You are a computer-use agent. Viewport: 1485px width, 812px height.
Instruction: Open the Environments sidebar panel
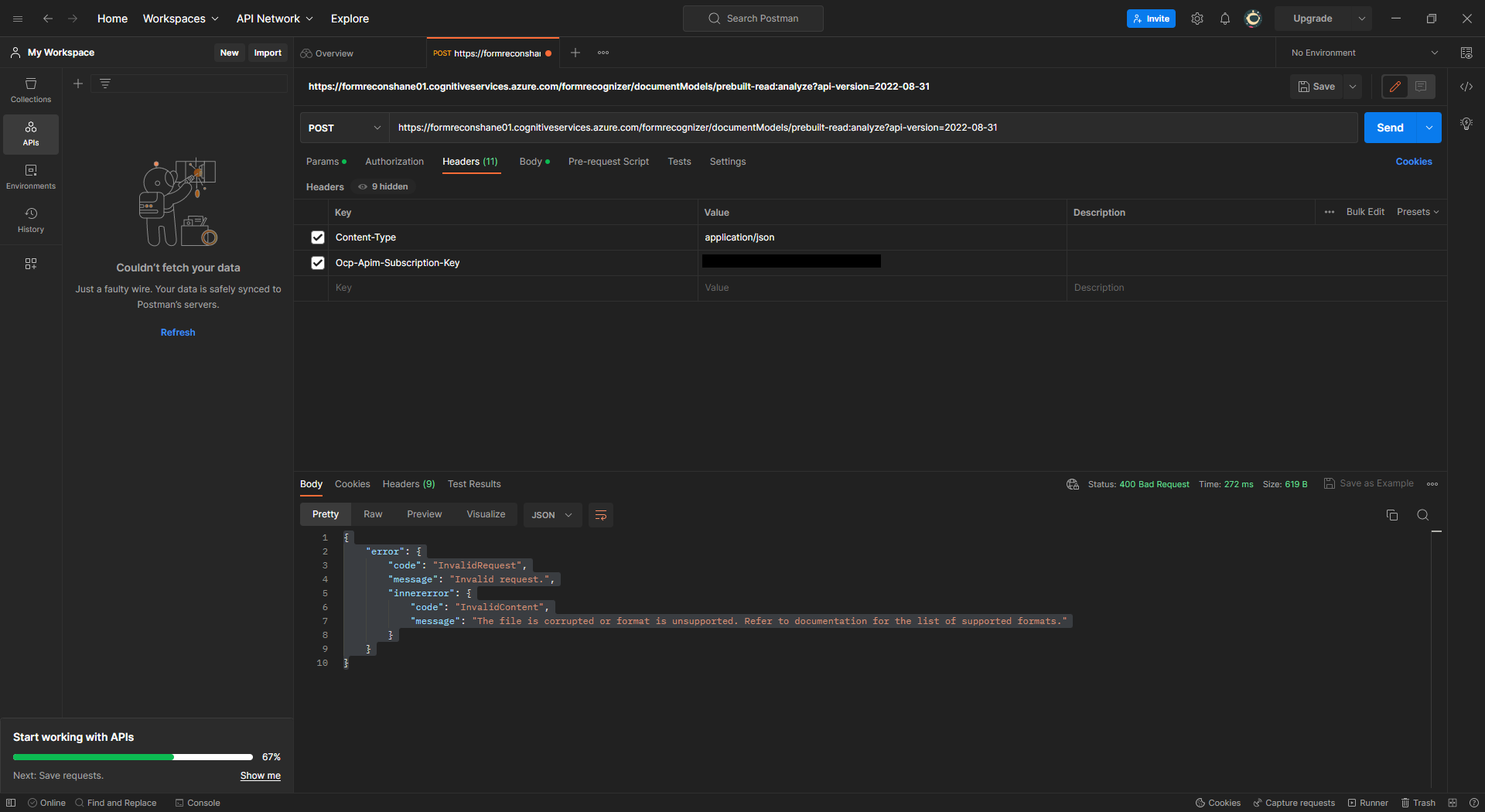(31, 176)
